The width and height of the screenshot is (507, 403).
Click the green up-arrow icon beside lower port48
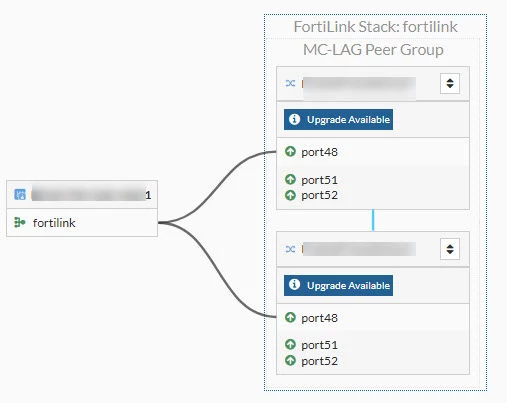290,317
